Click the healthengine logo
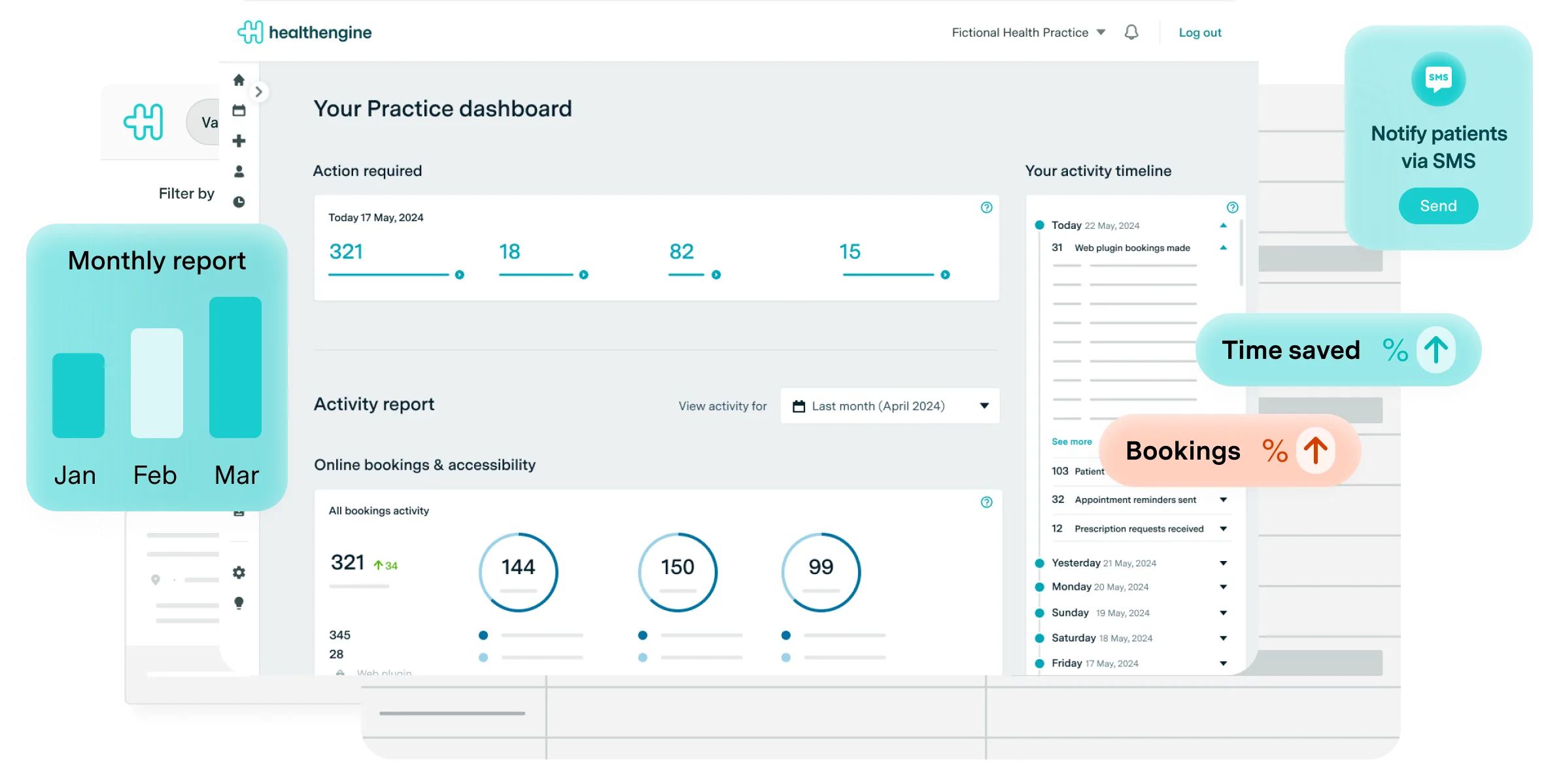1546x784 pixels. (x=304, y=32)
